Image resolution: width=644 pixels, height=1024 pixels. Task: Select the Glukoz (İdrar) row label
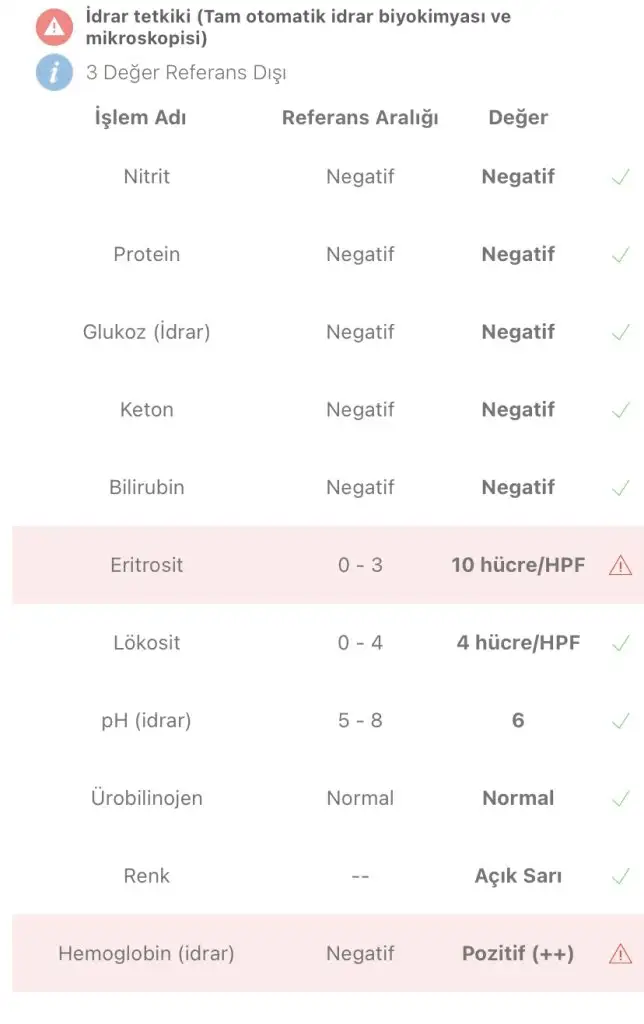(x=146, y=332)
